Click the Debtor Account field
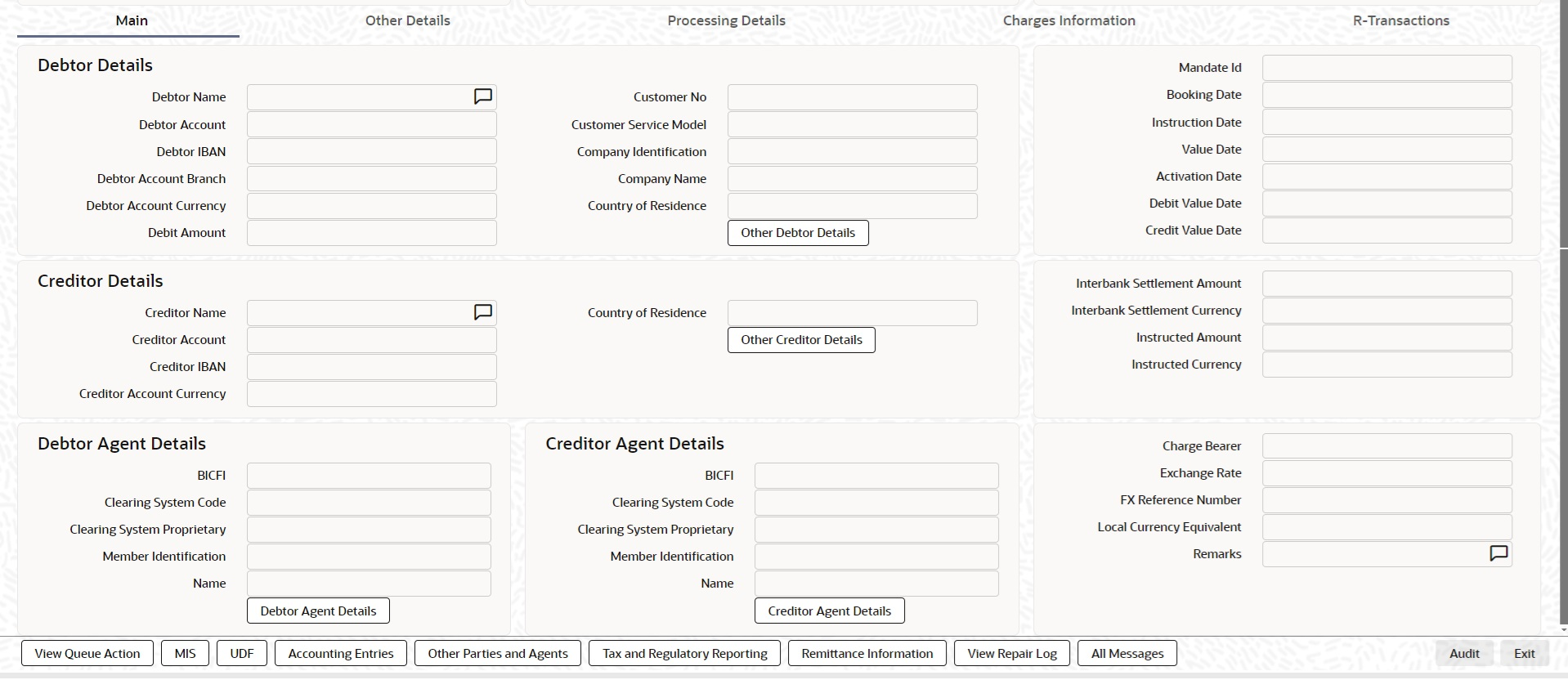The image size is (1568, 680). click(x=372, y=125)
